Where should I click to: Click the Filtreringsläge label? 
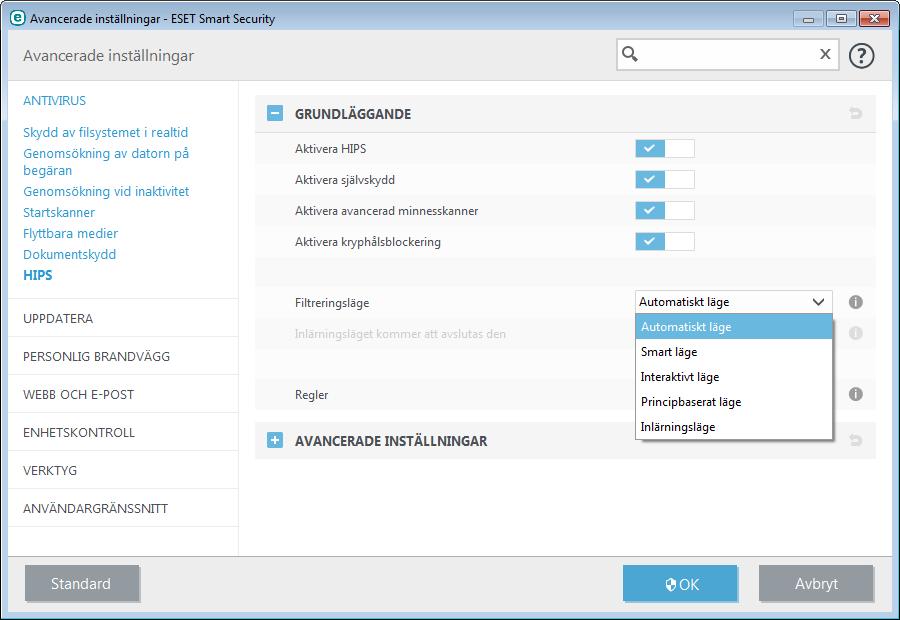click(x=332, y=303)
